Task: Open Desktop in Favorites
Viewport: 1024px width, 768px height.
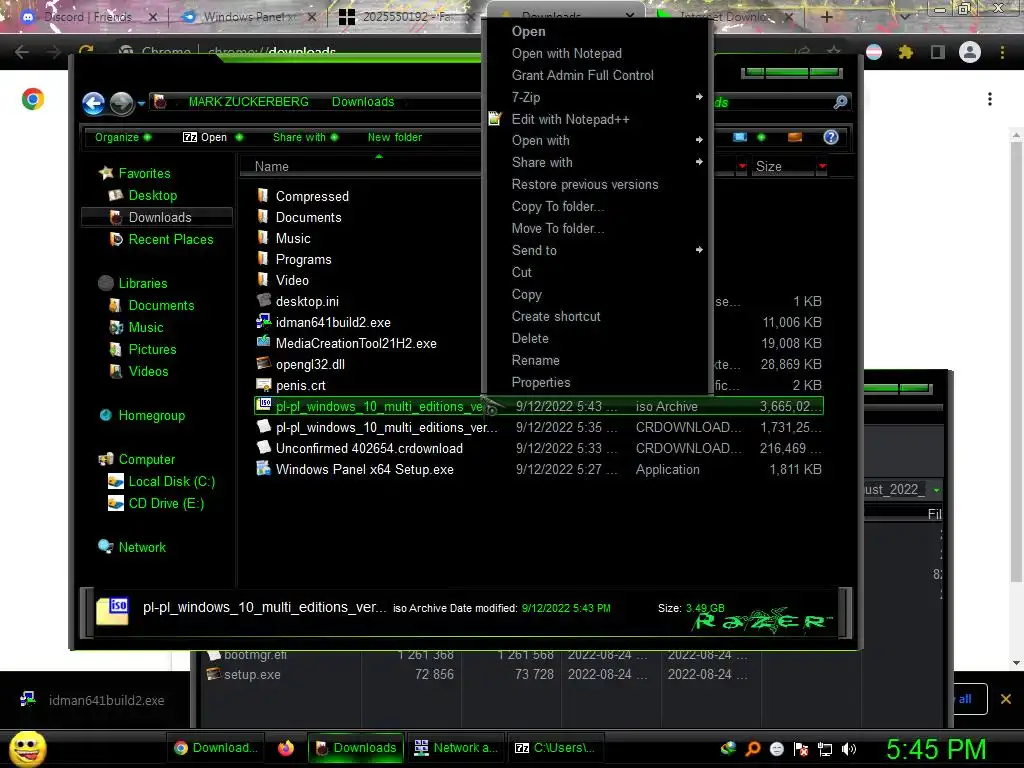Action: click(145, 195)
